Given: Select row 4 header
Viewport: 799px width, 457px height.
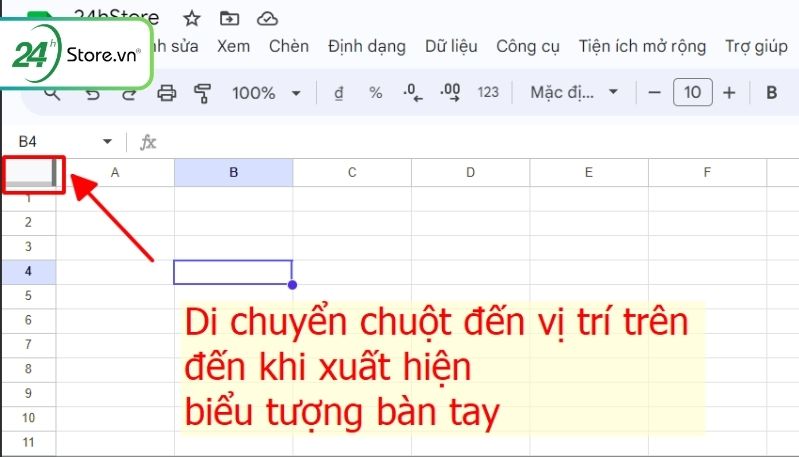Looking at the screenshot, I should pyautogui.click(x=29, y=271).
